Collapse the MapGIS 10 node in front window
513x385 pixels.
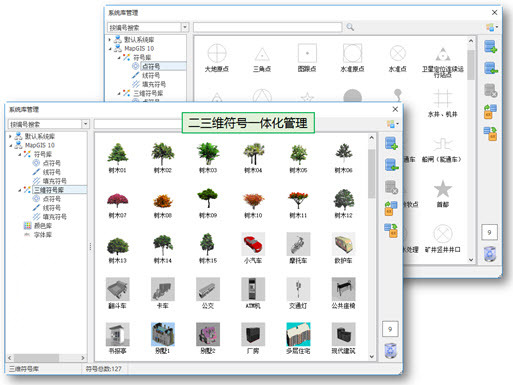tap(10, 145)
